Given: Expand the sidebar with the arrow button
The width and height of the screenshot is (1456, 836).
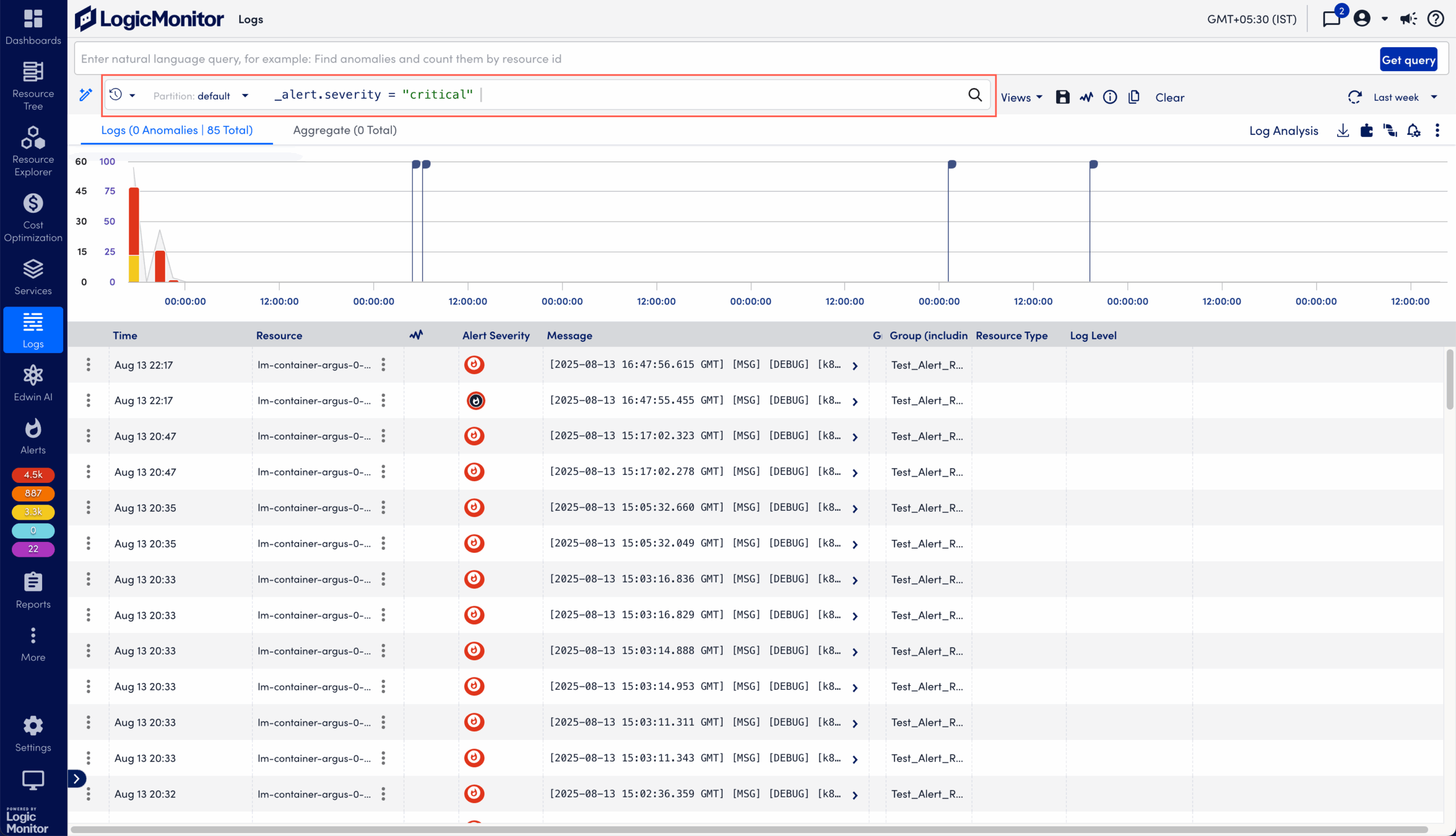Looking at the screenshot, I should [76, 779].
